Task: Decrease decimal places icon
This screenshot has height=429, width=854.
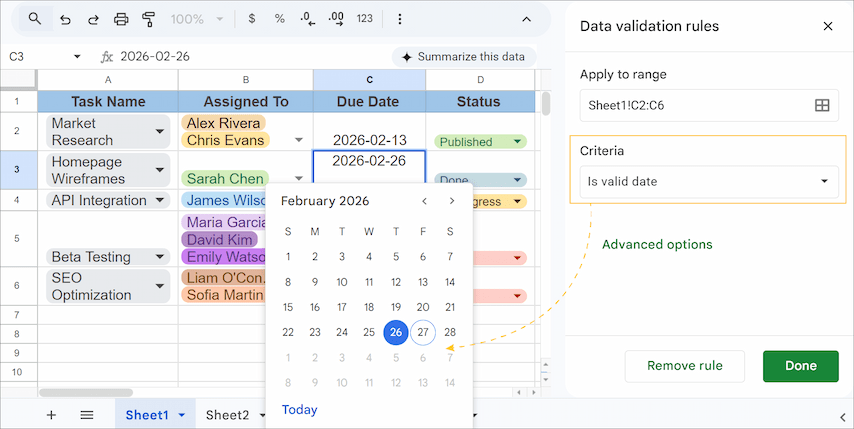Action: point(308,19)
